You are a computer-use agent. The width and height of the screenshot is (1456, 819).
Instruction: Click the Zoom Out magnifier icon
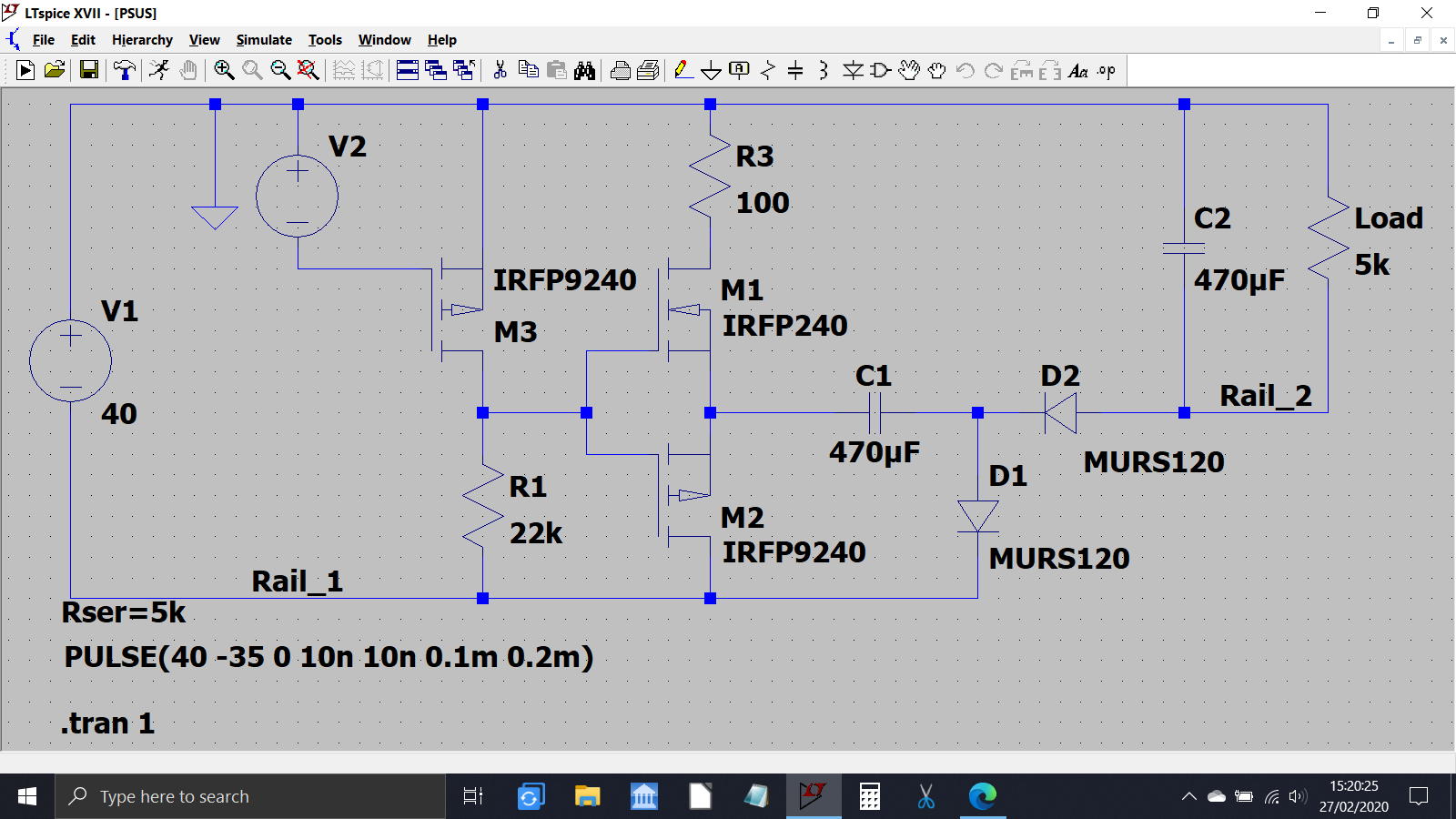pyautogui.click(x=280, y=70)
